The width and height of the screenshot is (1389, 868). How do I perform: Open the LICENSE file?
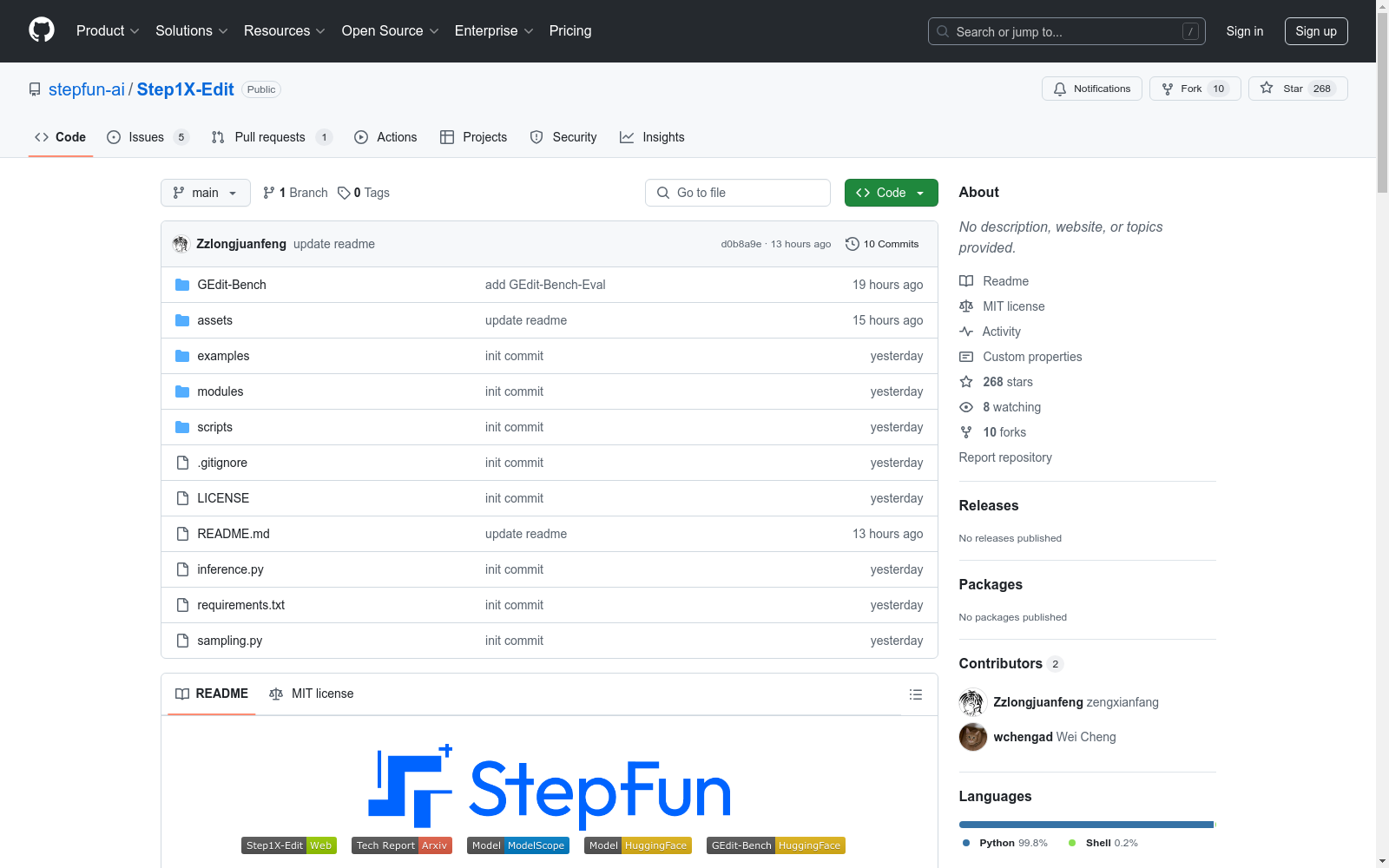coord(223,498)
